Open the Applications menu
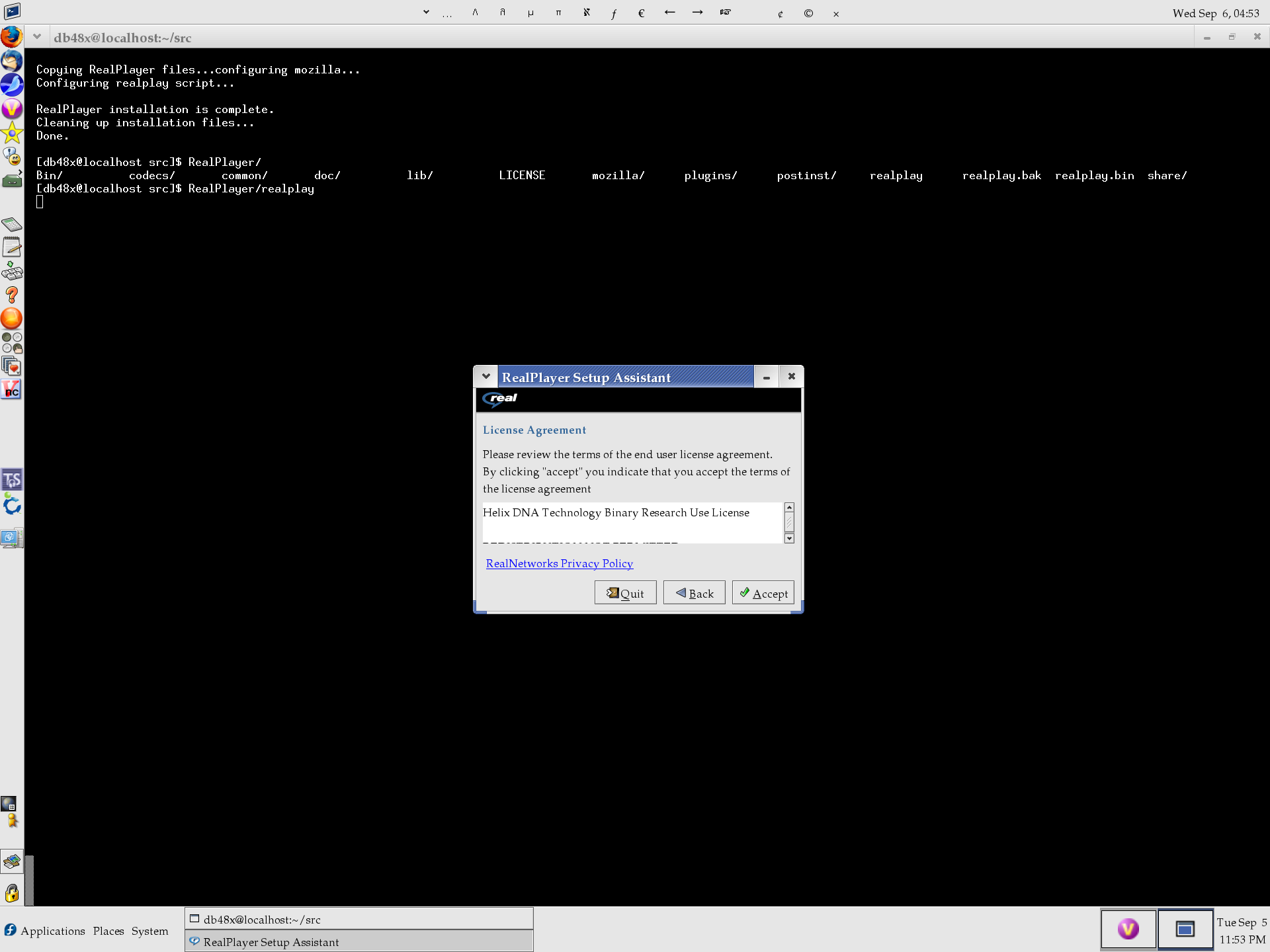This screenshot has height=952, width=1270. point(53,931)
